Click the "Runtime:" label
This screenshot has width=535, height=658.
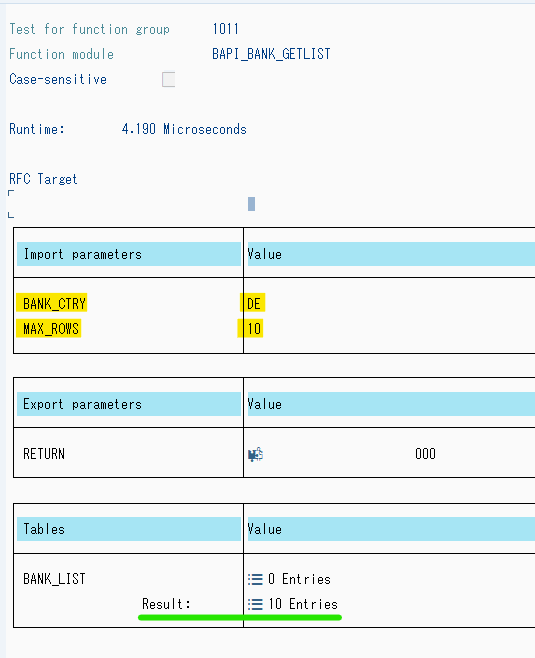[x=37, y=129]
